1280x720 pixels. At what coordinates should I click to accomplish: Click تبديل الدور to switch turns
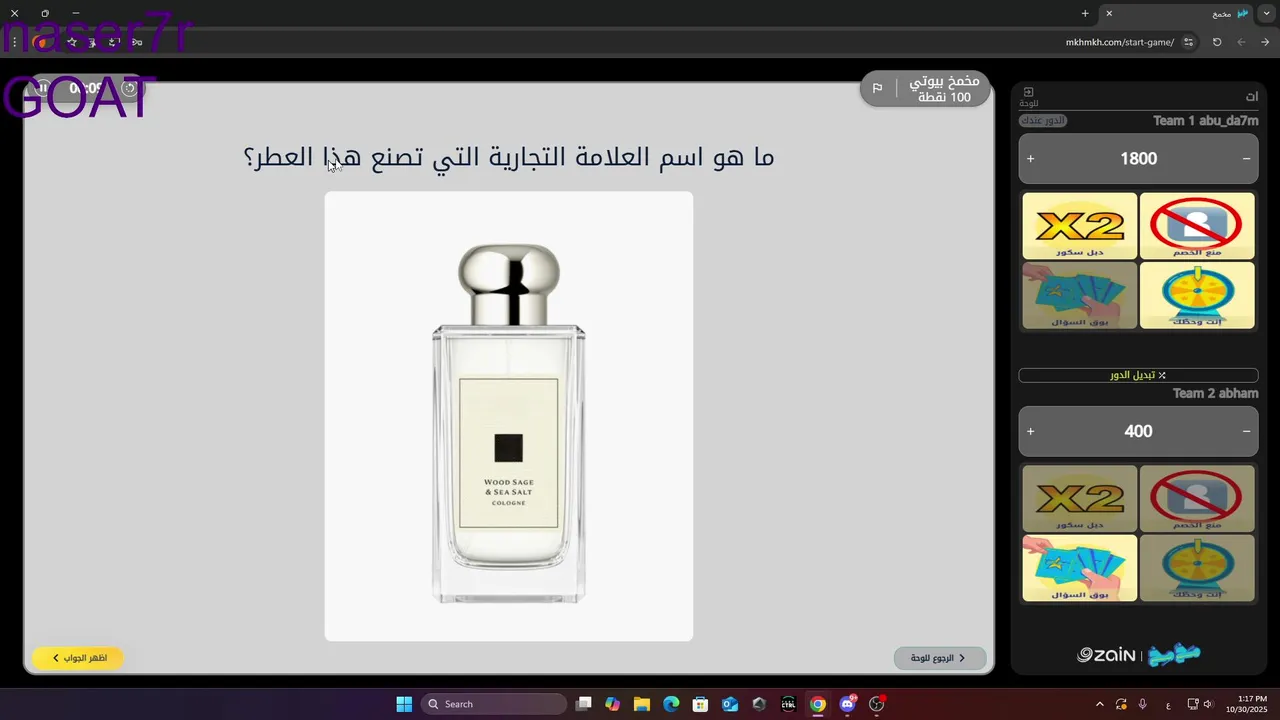pyautogui.click(x=1138, y=375)
